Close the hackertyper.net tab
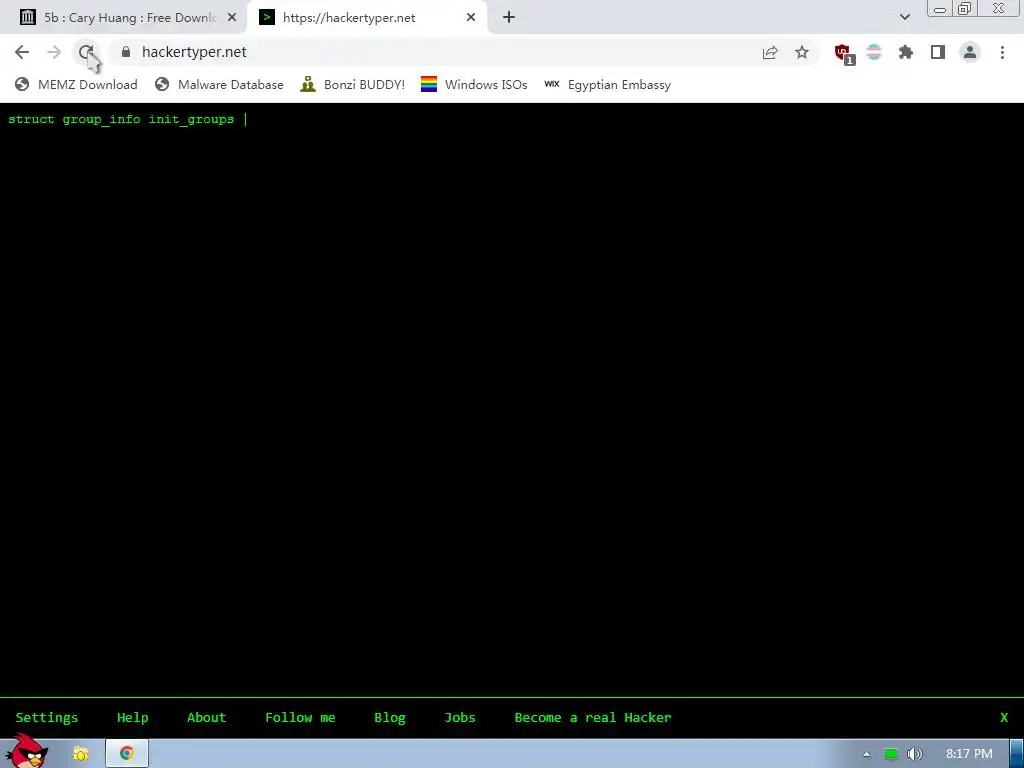The width and height of the screenshot is (1024, 768). click(x=471, y=17)
